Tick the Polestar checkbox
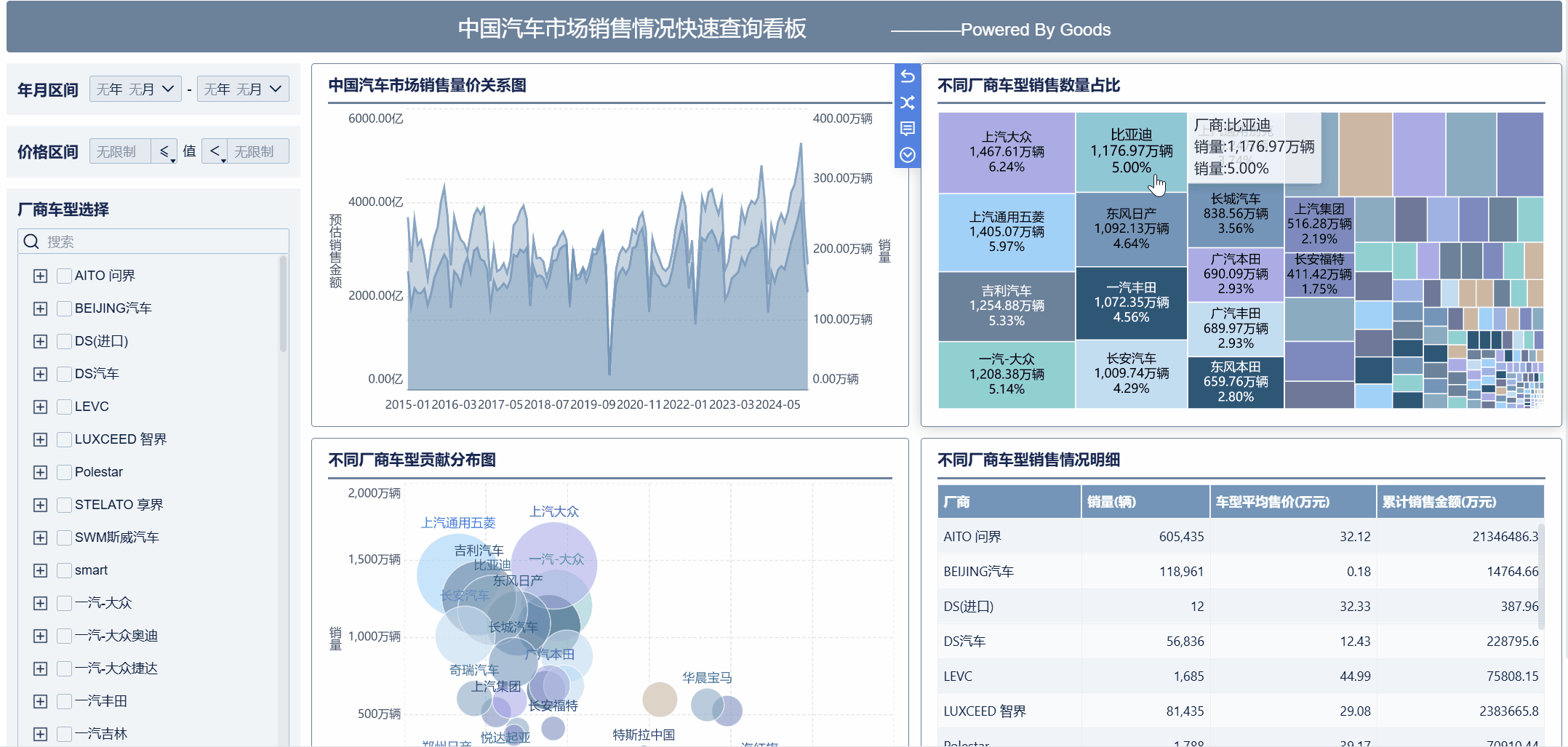 pyautogui.click(x=64, y=472)
